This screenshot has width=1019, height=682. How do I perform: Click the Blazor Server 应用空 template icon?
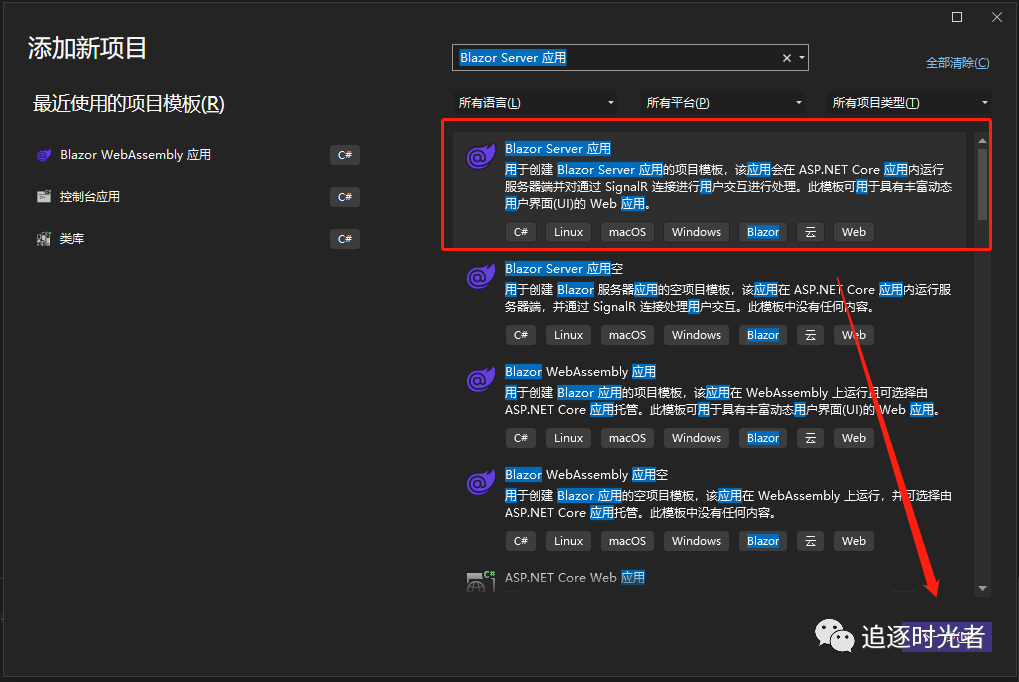tap(479, 277)
